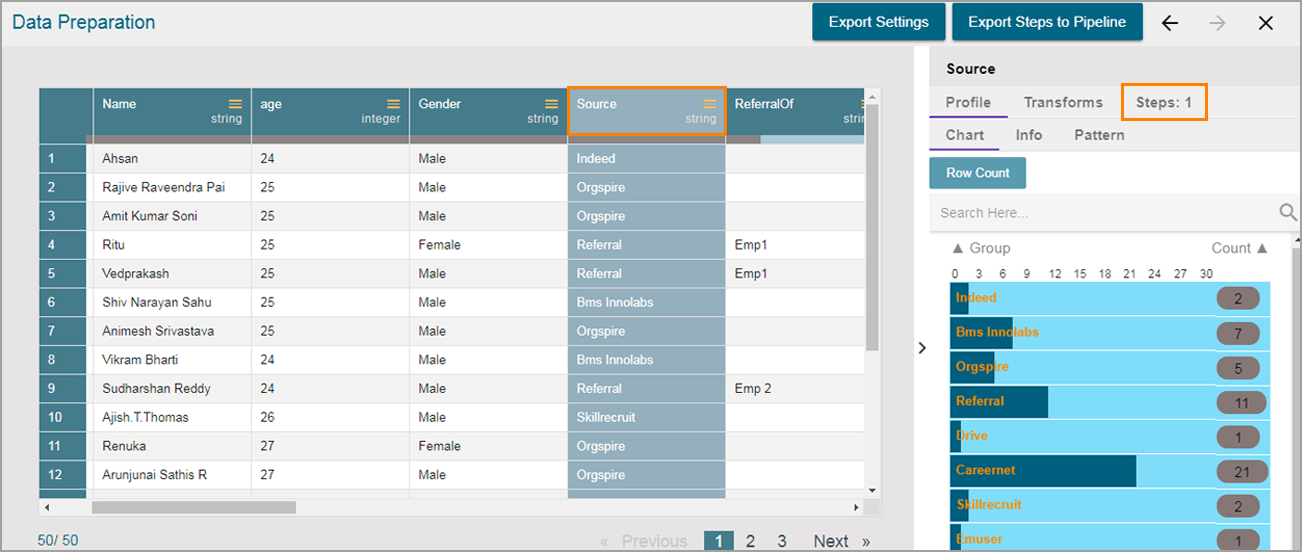The image size is (1302, 552).
Task: Select the Name column header
Action: (172, 111)
